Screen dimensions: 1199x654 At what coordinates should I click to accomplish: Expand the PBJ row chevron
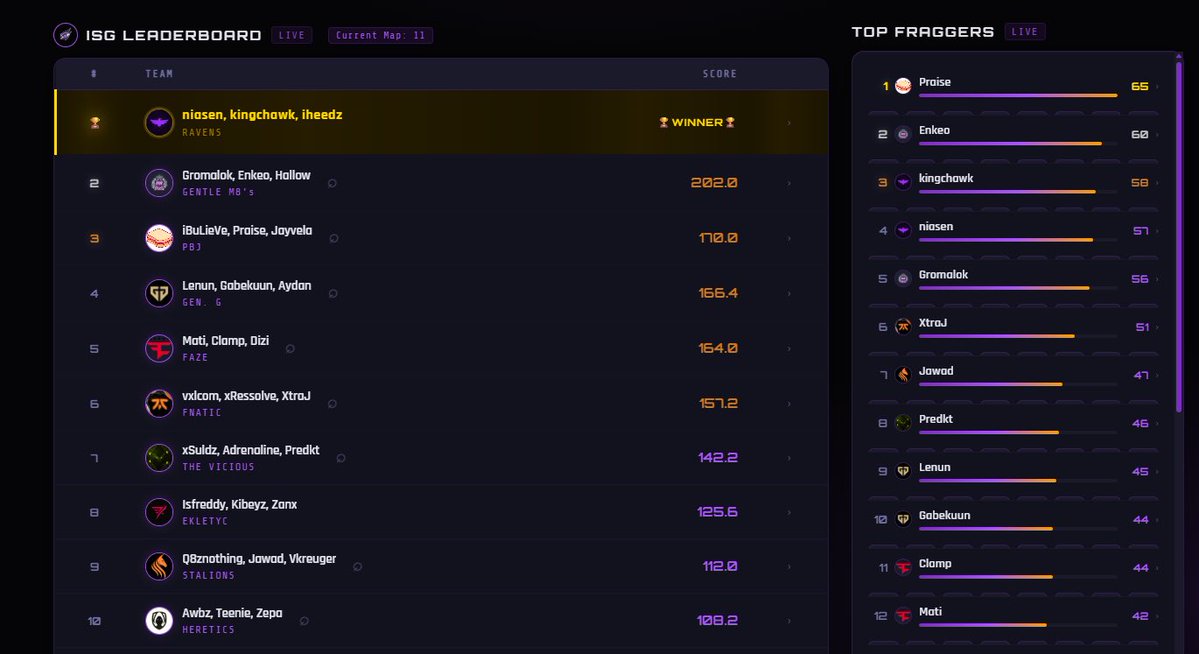[x=789, y=238]
